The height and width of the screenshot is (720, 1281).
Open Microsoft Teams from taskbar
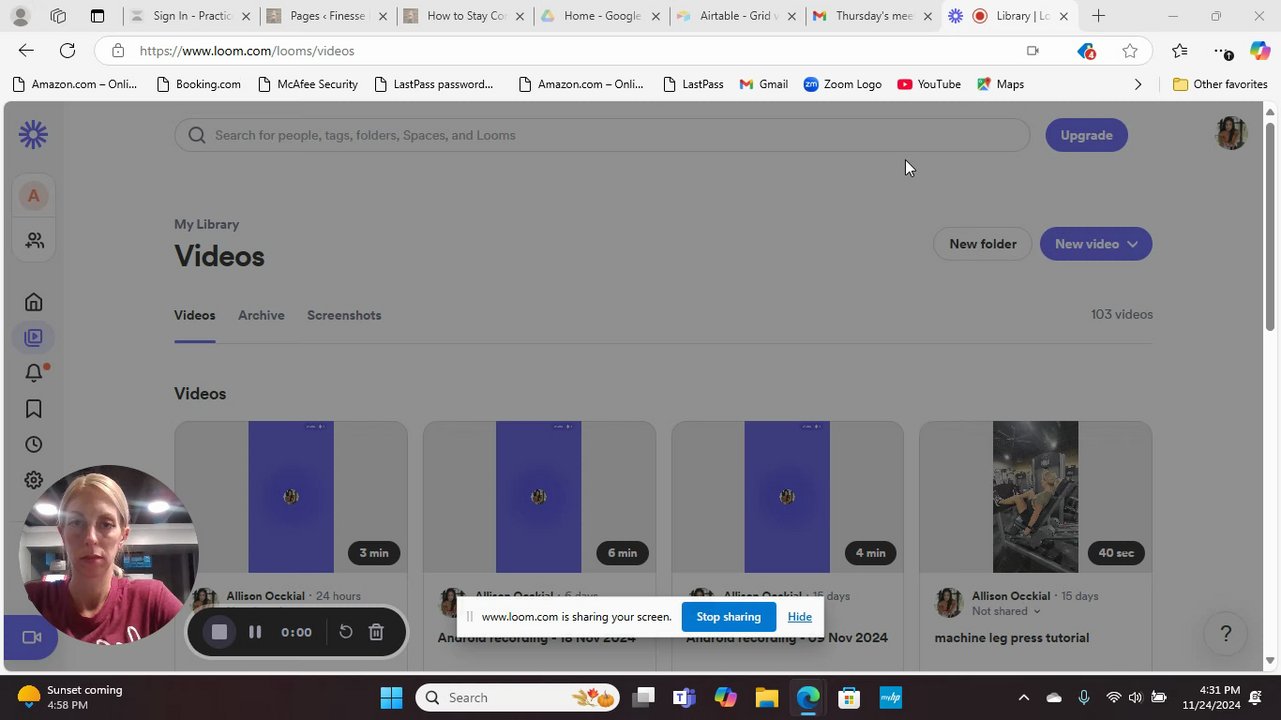pos(684,698)
